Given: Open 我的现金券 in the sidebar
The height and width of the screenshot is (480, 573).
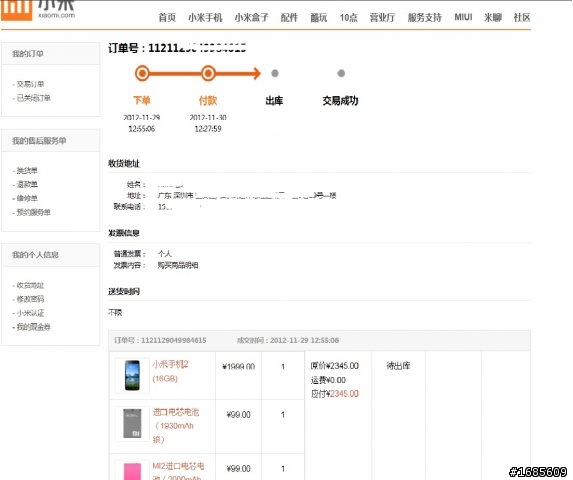Looking at the screenshot, I should pos(33,327).
